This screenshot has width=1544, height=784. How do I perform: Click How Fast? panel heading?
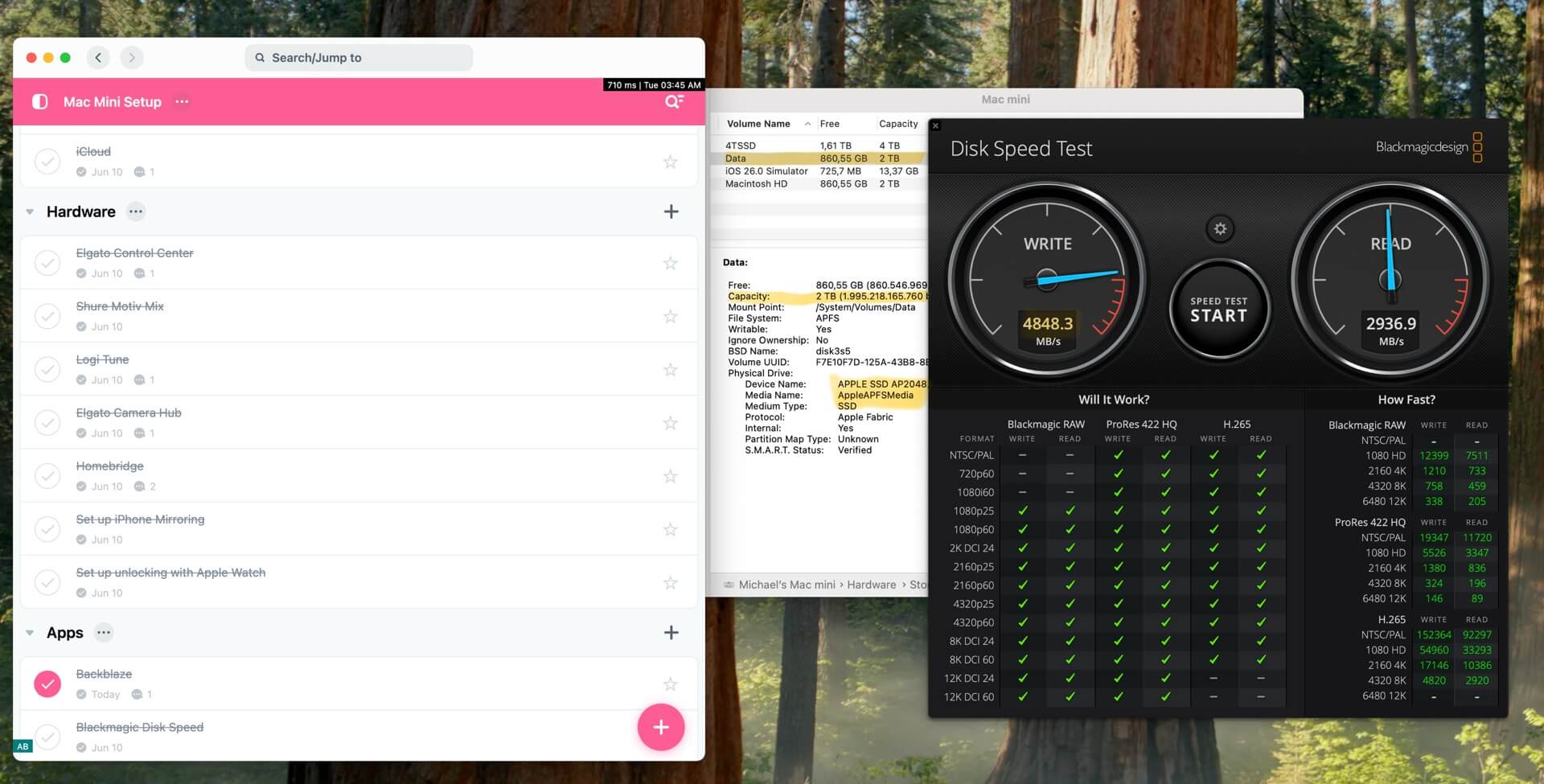[1406, 400]
